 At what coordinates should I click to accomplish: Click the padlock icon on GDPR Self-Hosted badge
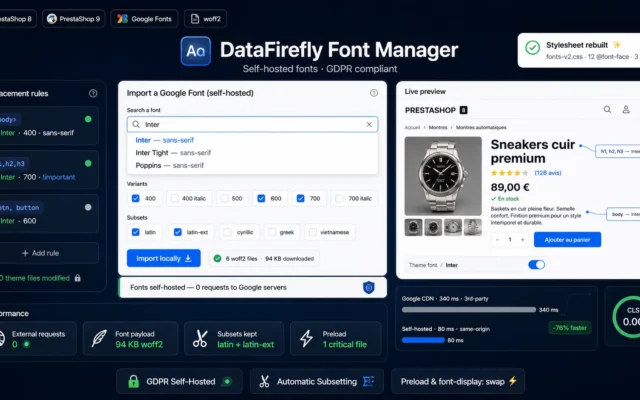pyautogui.click(x=133, y=382)
